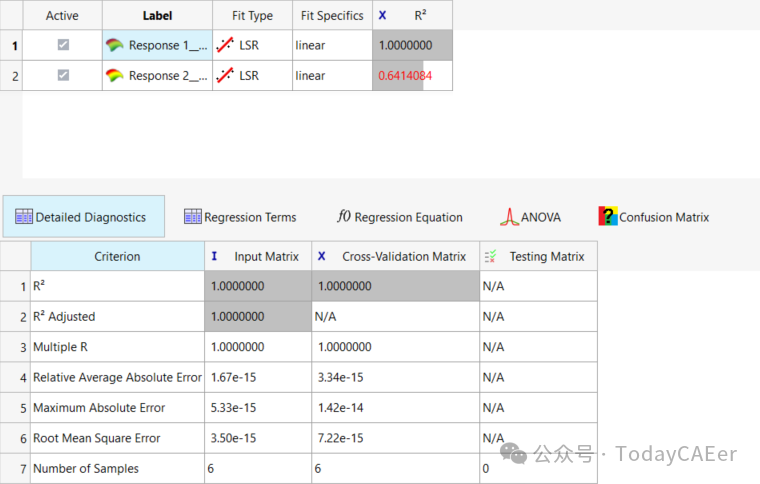Open the ANOVA tab

(530, 217)
